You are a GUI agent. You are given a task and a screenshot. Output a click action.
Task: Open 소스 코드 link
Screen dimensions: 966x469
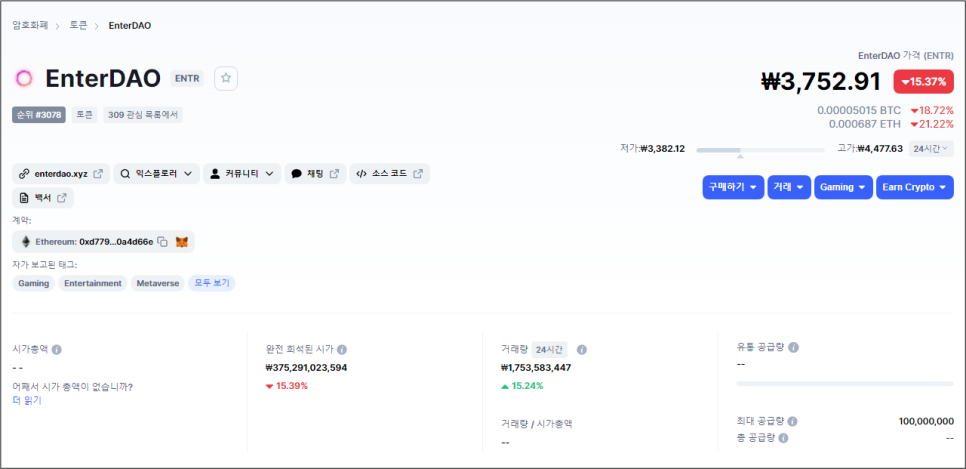pyautogui.click(x=389, y=174)
